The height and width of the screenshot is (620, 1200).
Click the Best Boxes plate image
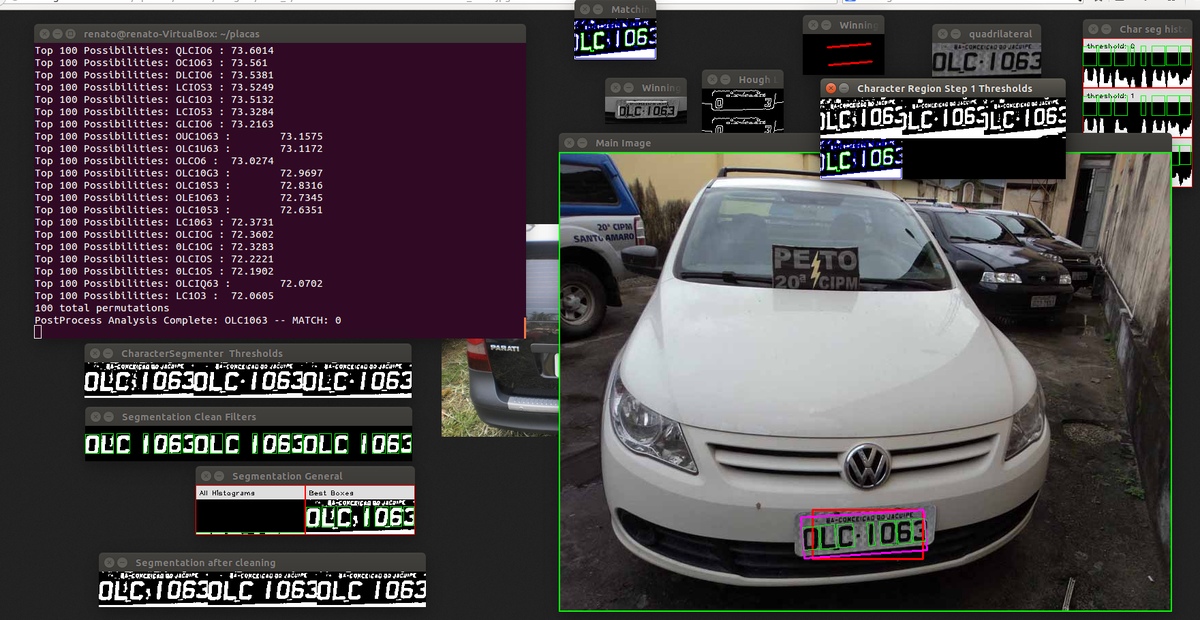click(359, 517)
